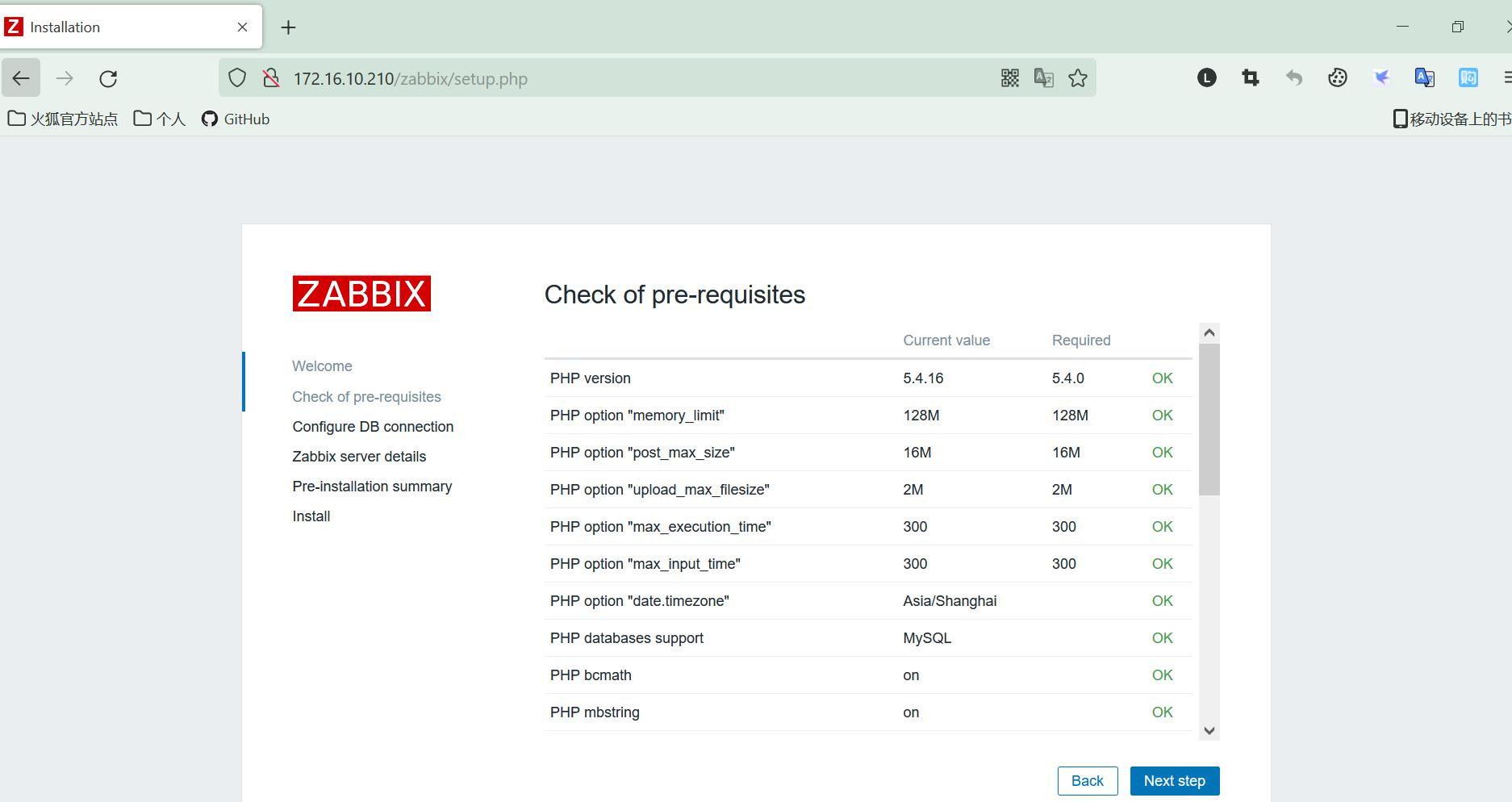Image resolution: width=1512 pixels, height=802 pixels.
Task: Click the PHP version row label
Action: [591, 378]
